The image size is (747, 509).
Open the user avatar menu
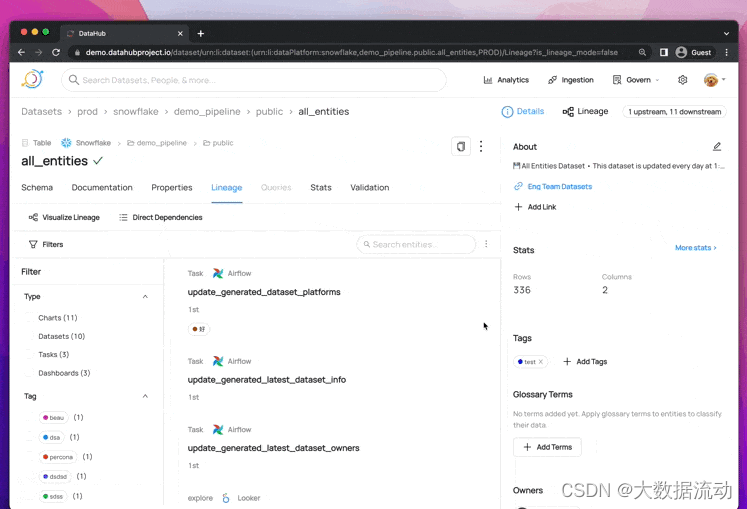coord(714,80)
